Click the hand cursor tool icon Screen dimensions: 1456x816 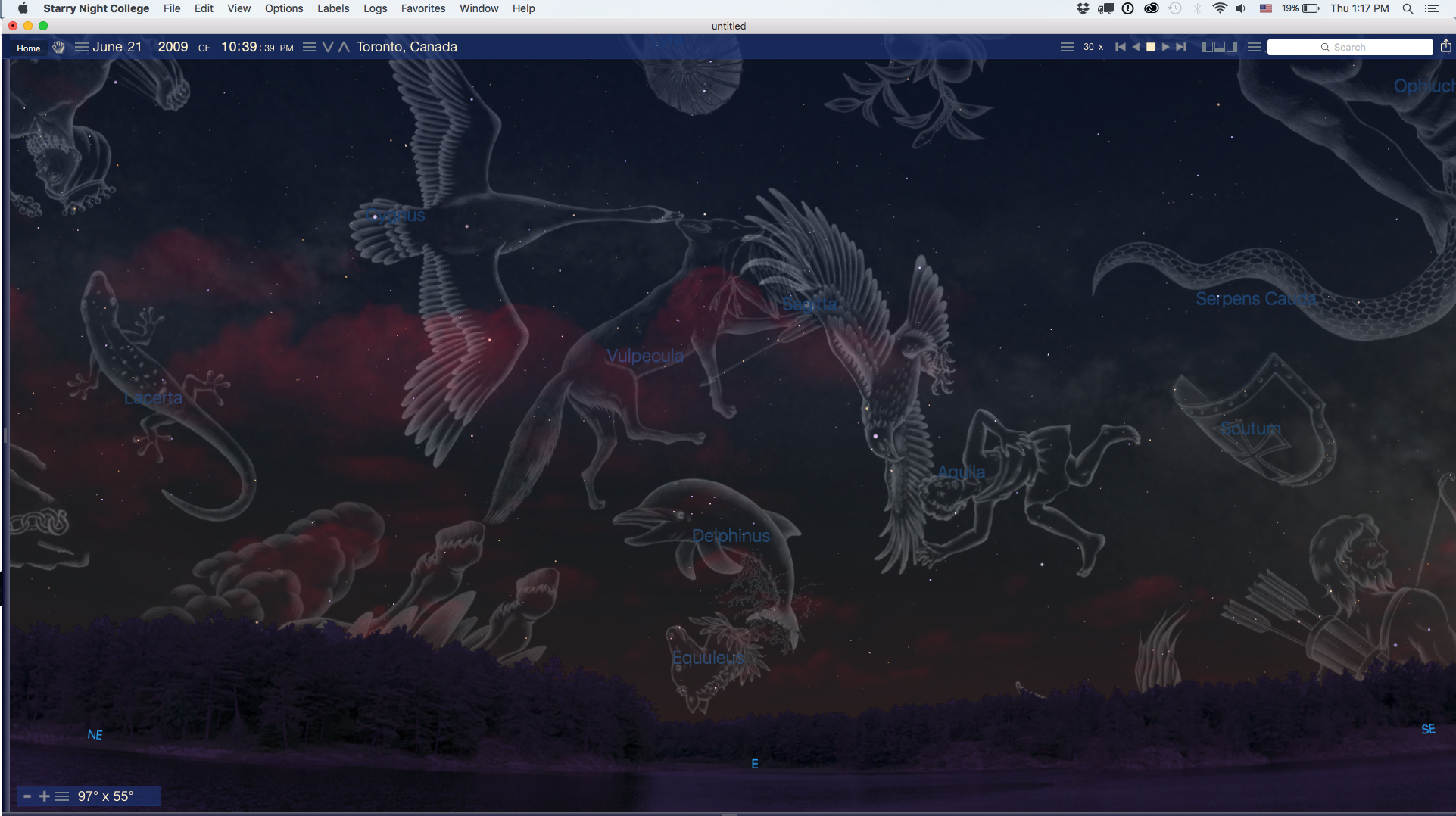[58, 47]
